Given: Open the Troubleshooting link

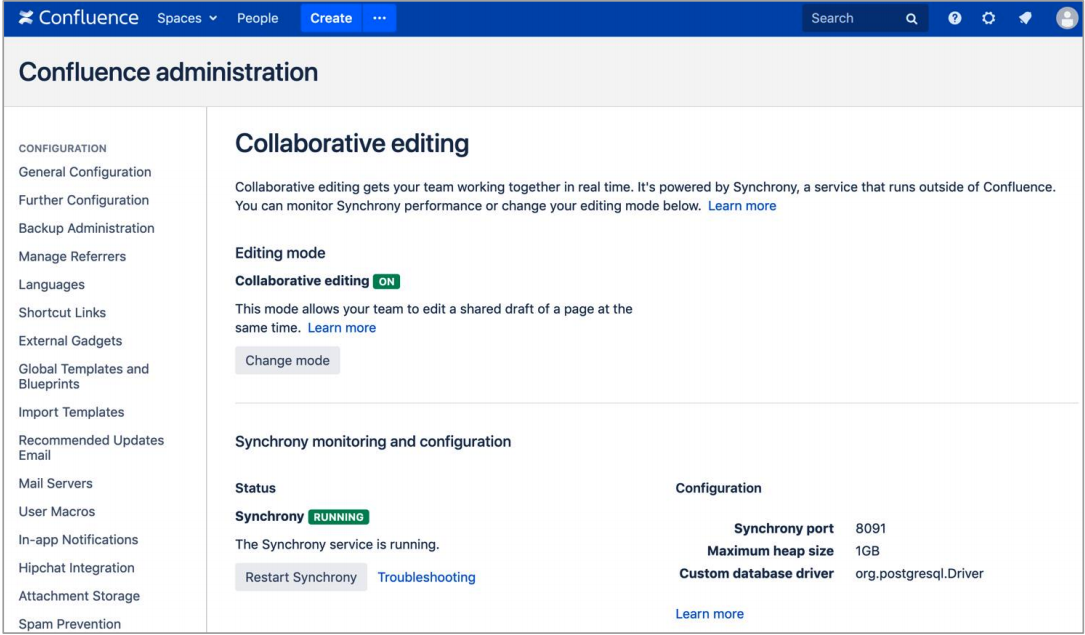Looking at the screenshot, I should [426, 577].
